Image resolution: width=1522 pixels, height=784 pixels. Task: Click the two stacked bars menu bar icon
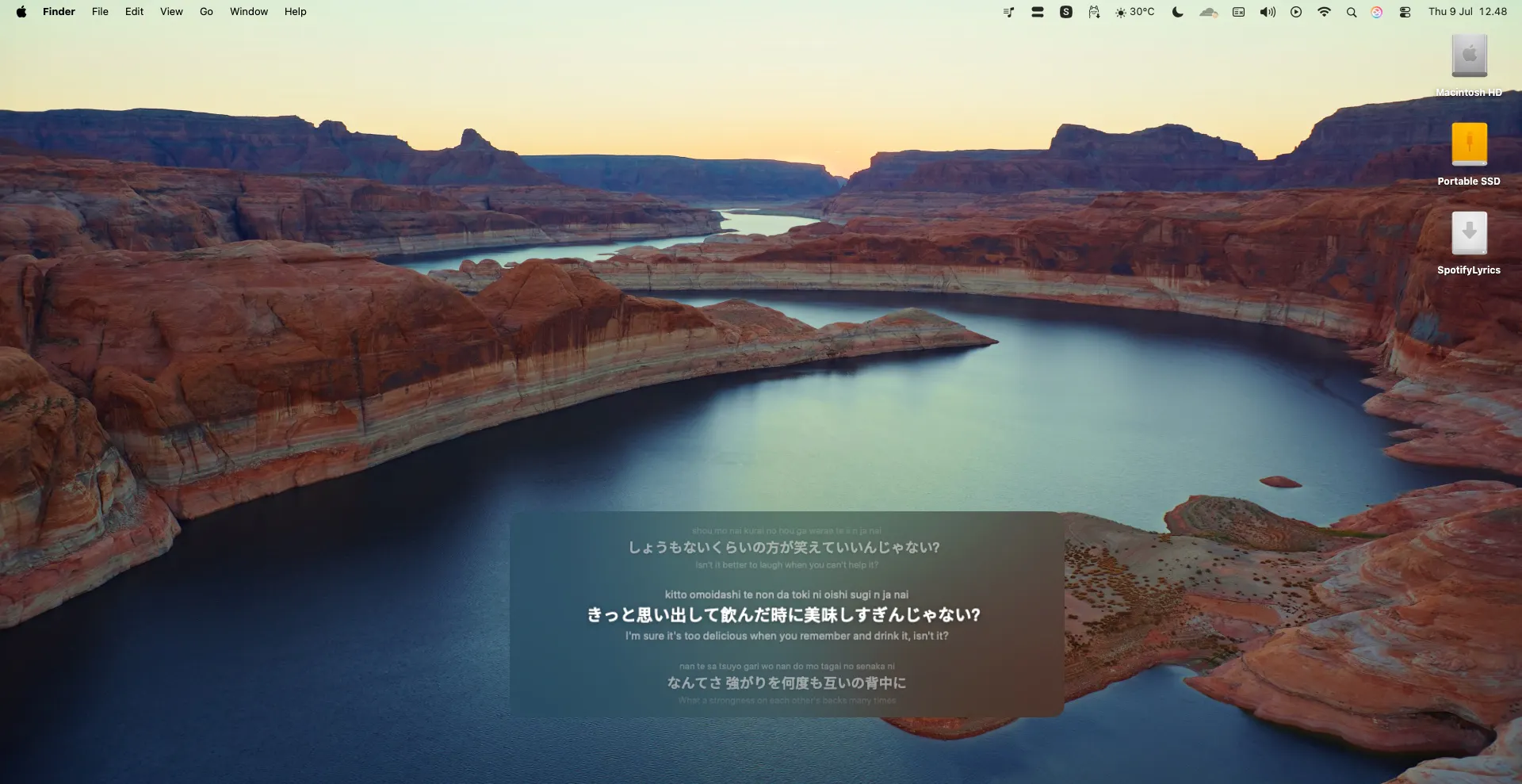tap(1037, 12)
